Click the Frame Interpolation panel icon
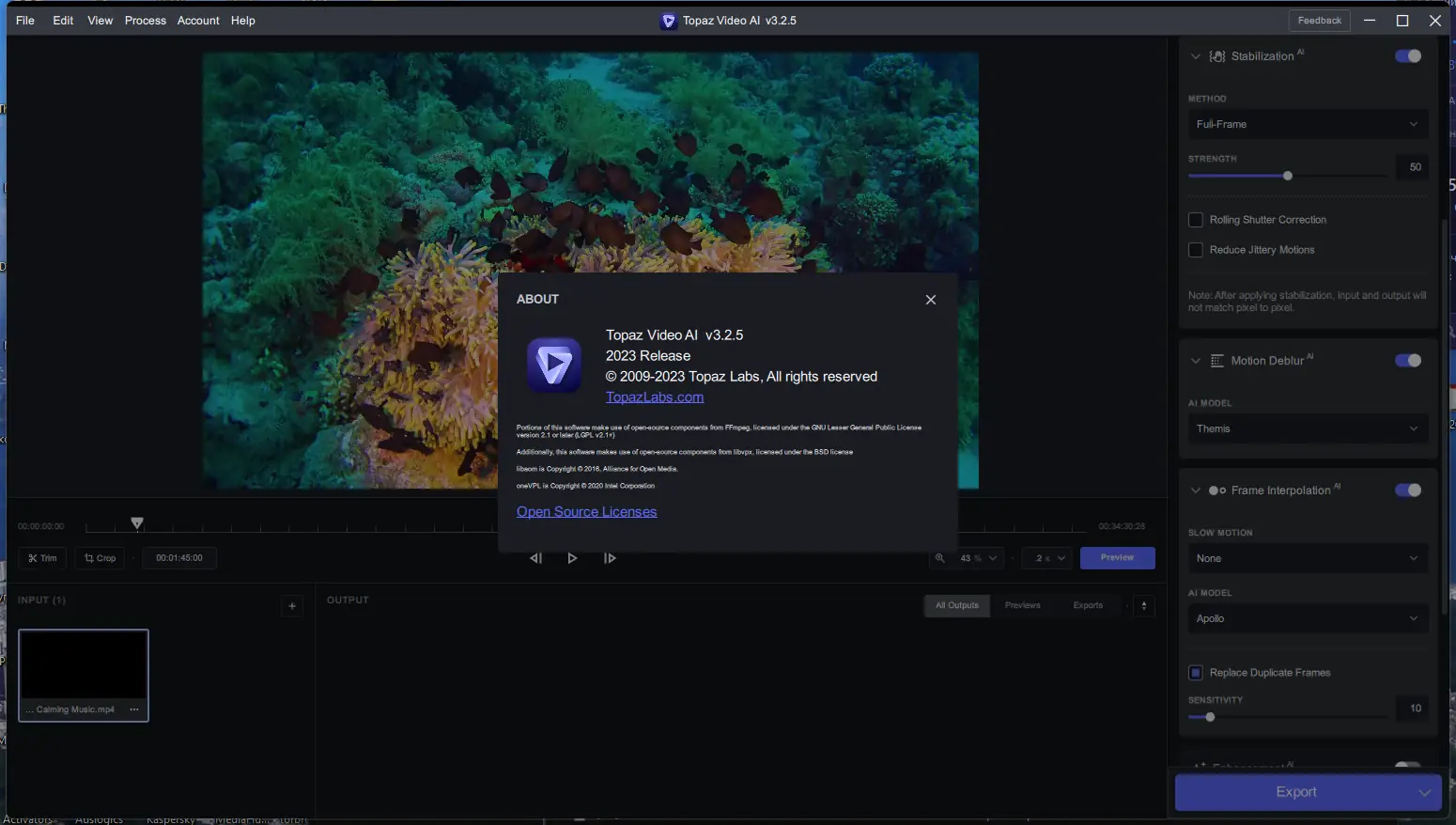Viewport: 1456px width, 825px height. point(1217,490)
